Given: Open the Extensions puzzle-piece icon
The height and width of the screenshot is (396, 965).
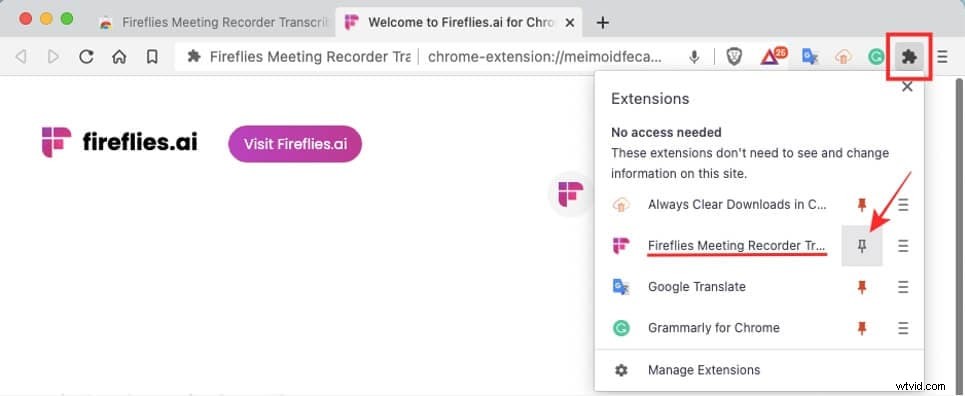Looking at the screenshot, I should pyautogui.click(x=909, y=57).
